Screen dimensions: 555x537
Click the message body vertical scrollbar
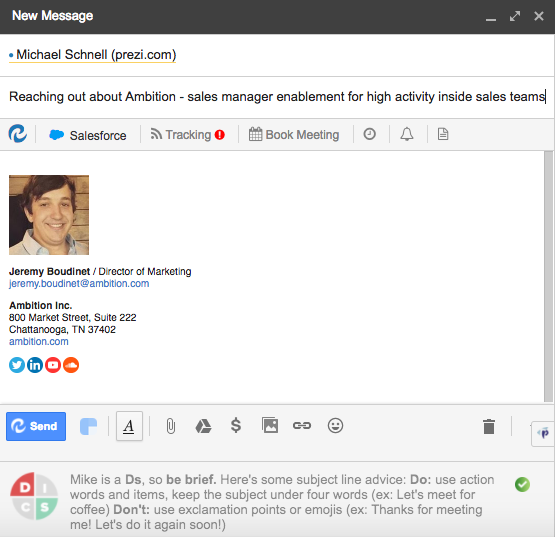click(548, 277)
